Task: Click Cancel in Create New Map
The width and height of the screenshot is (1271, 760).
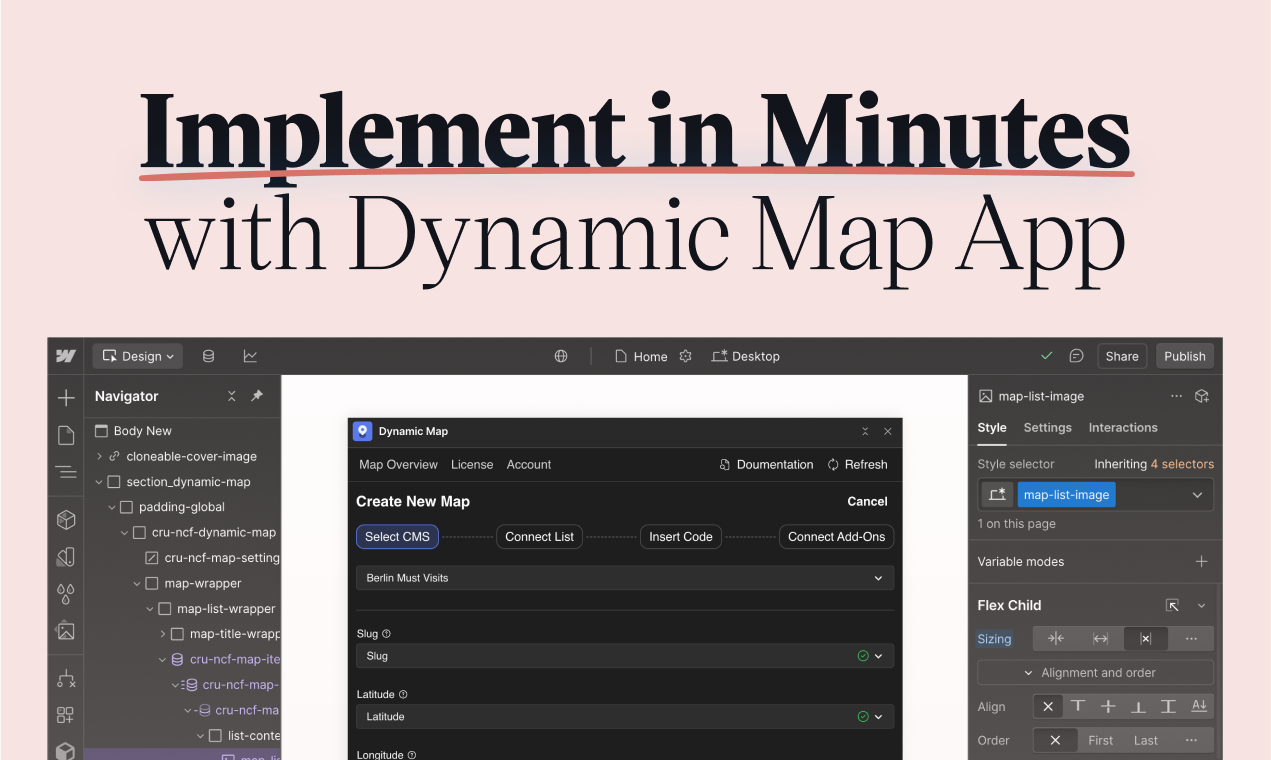Action: (867, 501)
